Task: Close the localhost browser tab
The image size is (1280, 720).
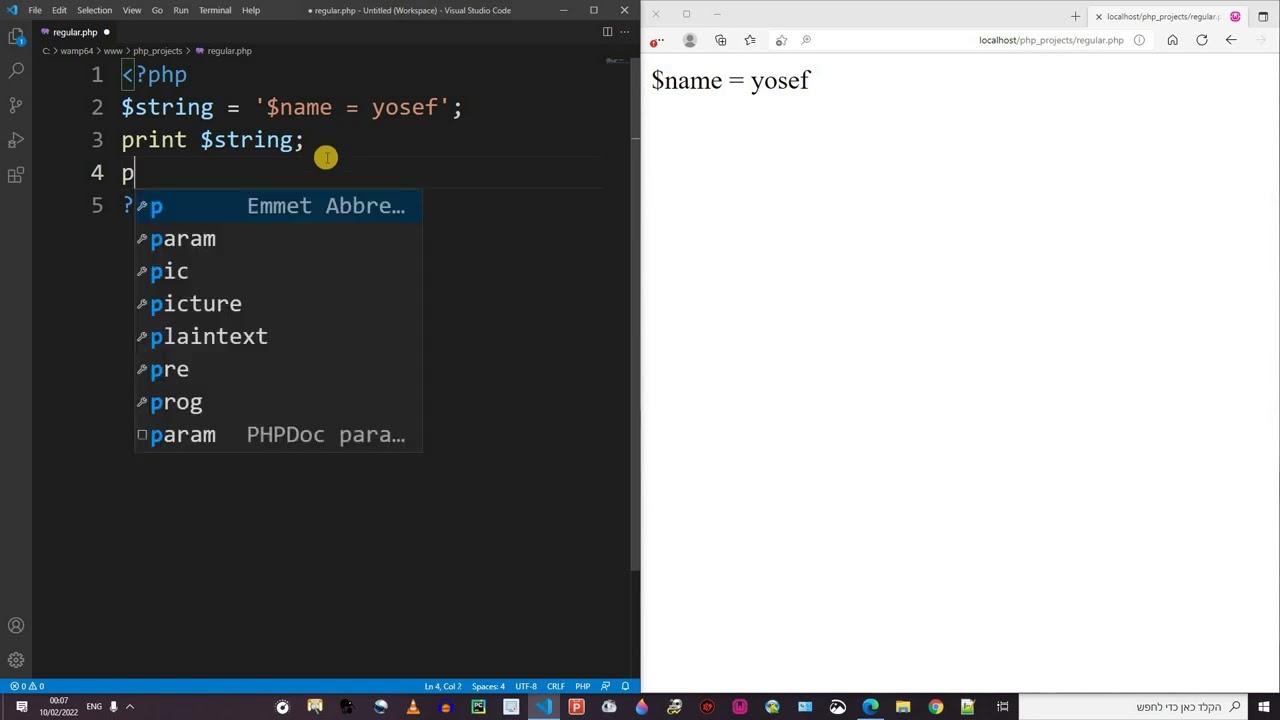Action: coord(1098,16)
